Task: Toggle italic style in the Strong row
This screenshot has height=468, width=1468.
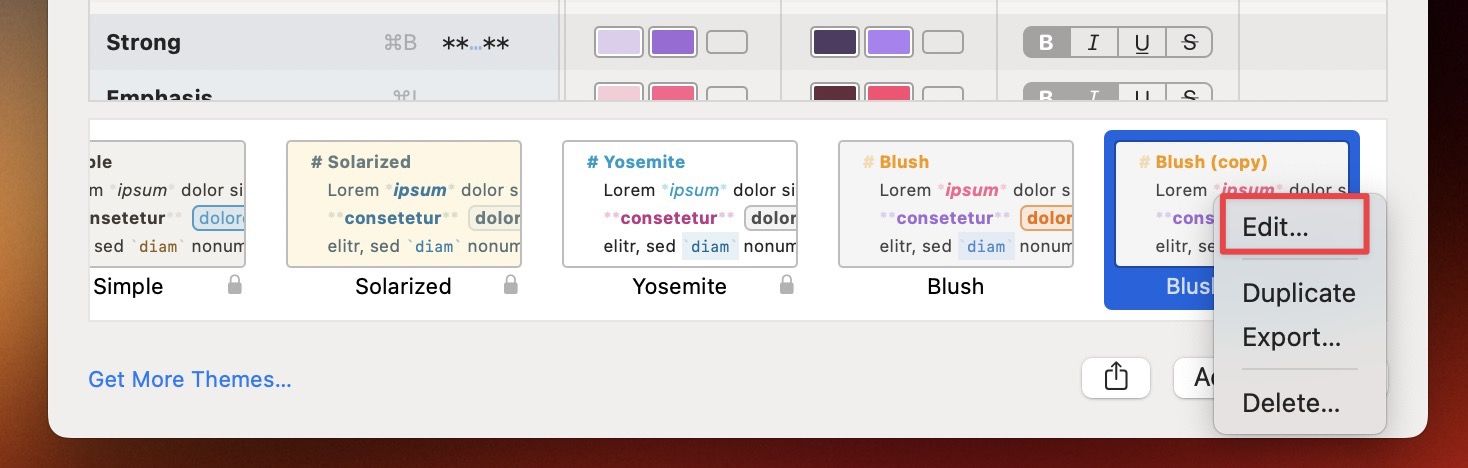Action: coord(1094,42)
